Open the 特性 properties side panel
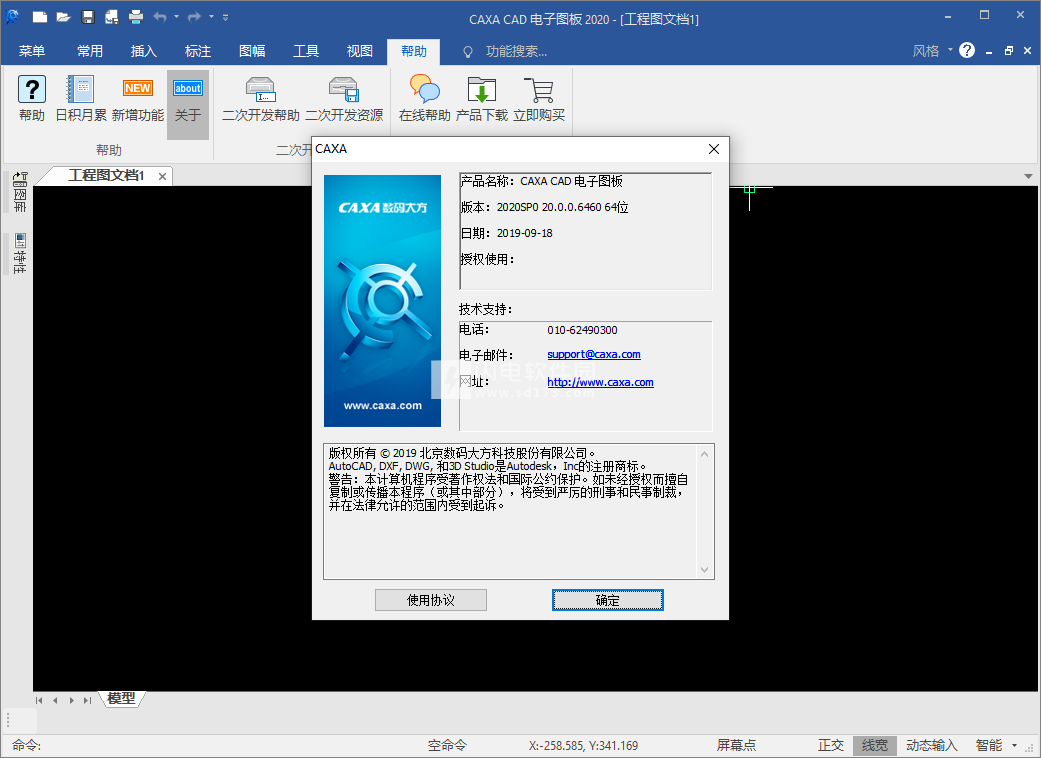The image size is (1041, 758). [x=19, y=253]
